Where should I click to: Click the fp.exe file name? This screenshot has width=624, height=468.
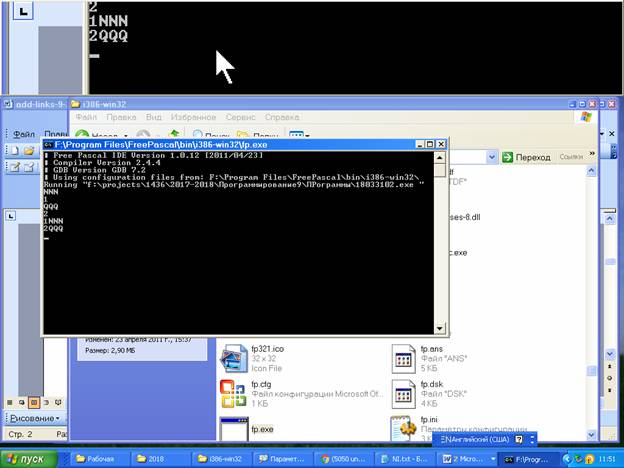(x=262, y=429)
